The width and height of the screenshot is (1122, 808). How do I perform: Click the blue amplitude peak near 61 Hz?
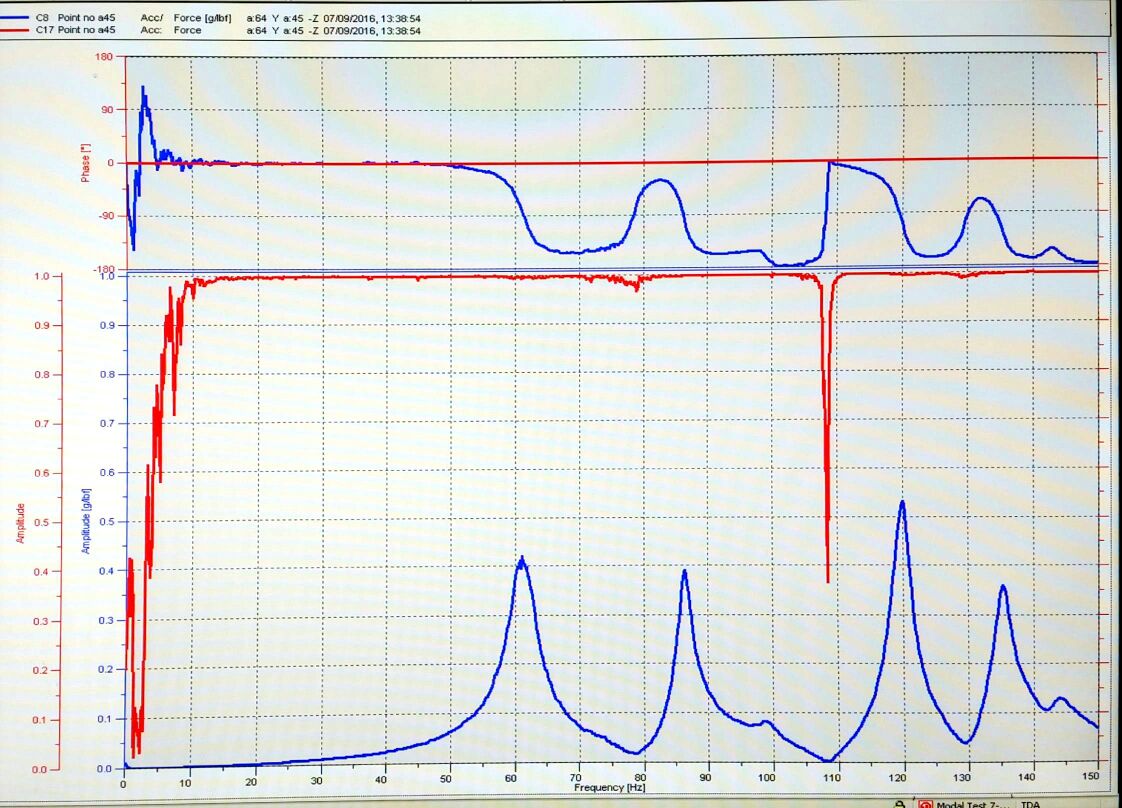click(x=522, y=558)
